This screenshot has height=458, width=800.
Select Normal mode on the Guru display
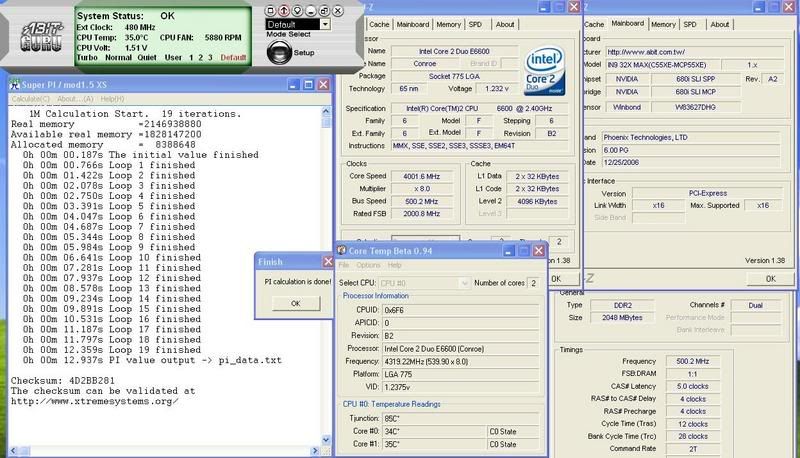[118, 58]
